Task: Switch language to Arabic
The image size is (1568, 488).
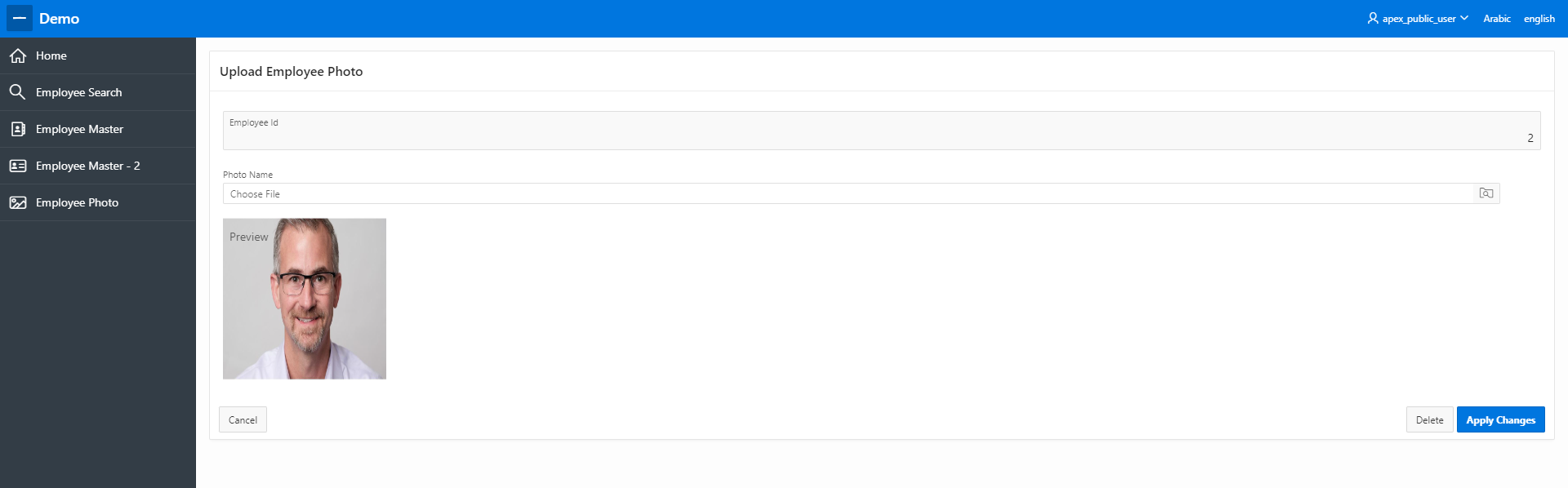Action: coord(1497,18)
